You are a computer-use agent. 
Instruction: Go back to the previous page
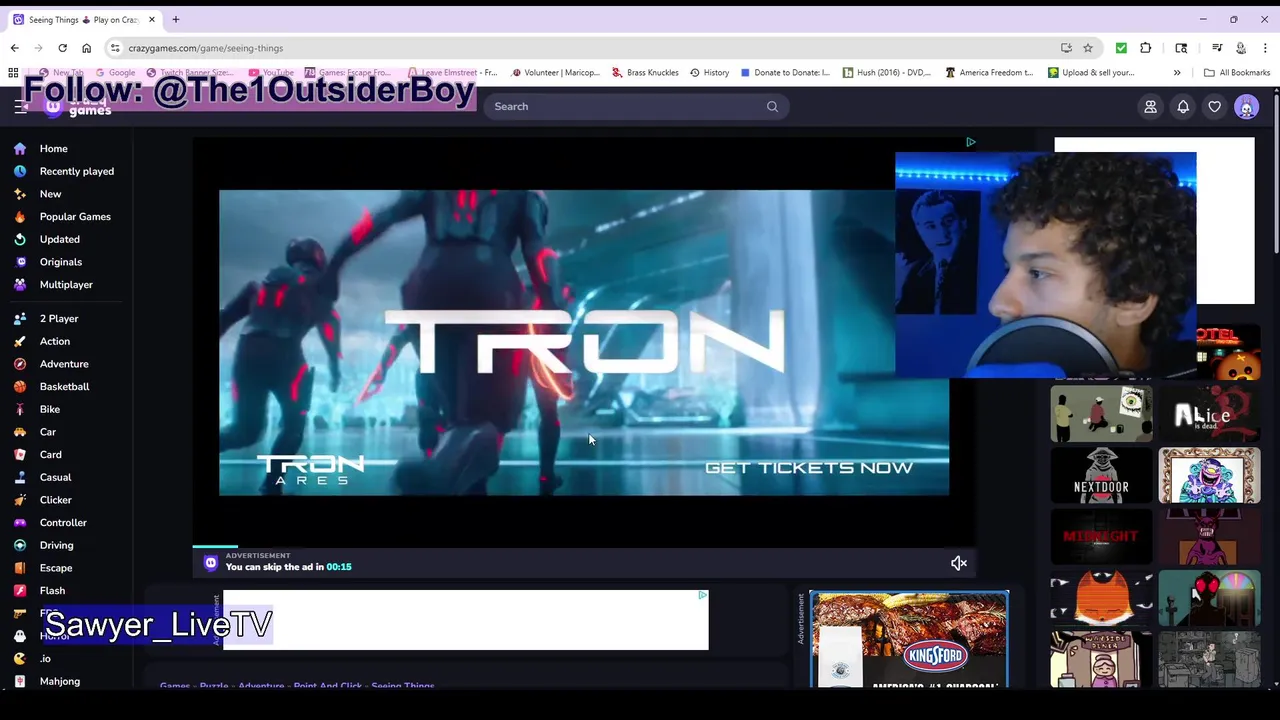click(14, 48)
